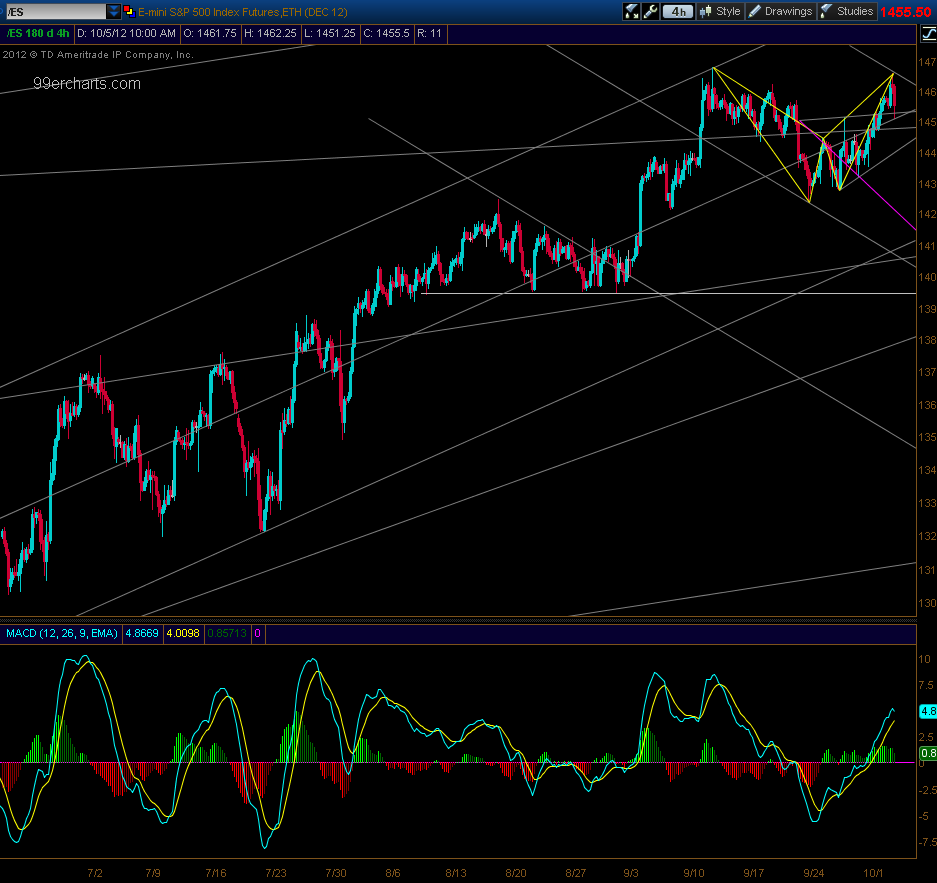Open chart settings wrench icon
The image size is (937, 883).
(x=651, y=11)
